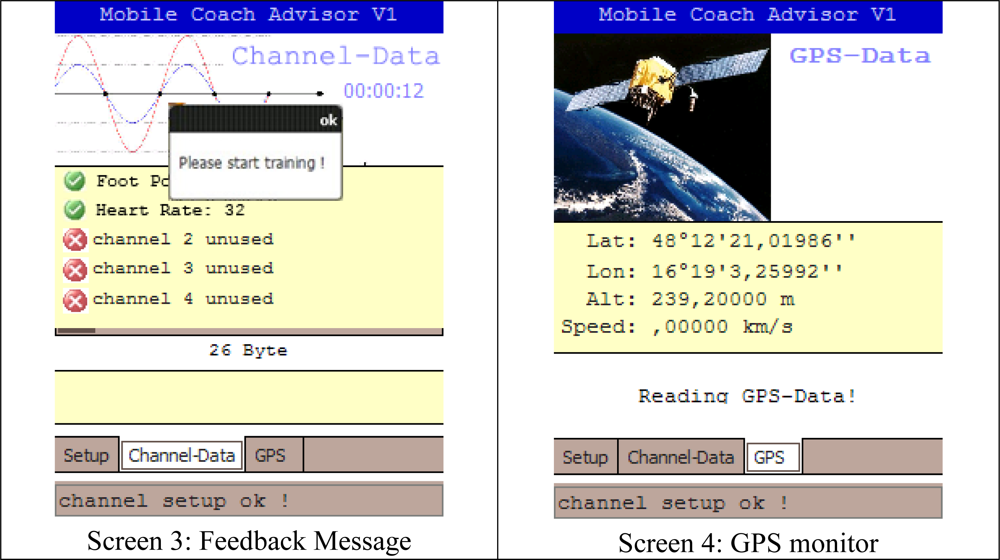This screenshot has width=1000, height=560.
Task: Click the red X icon for channel 3
Action: (x=74, y=269)
